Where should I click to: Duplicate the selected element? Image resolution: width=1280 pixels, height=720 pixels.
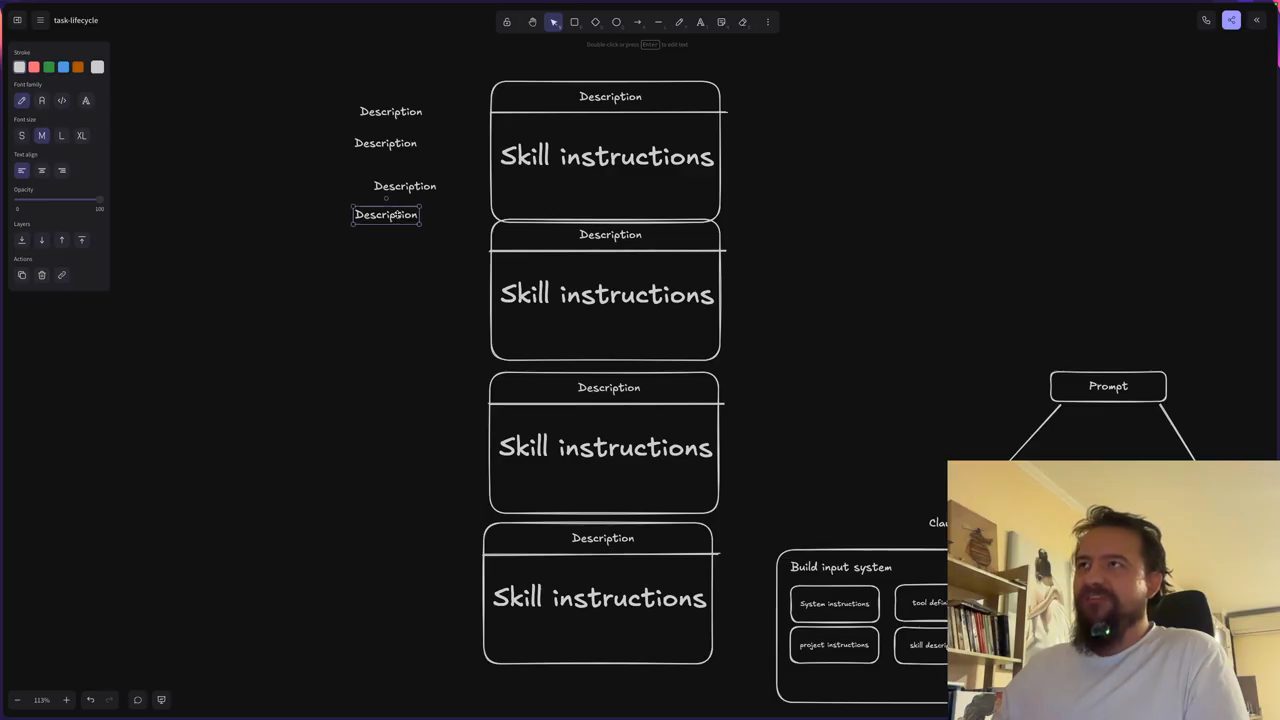coord(22,275)
